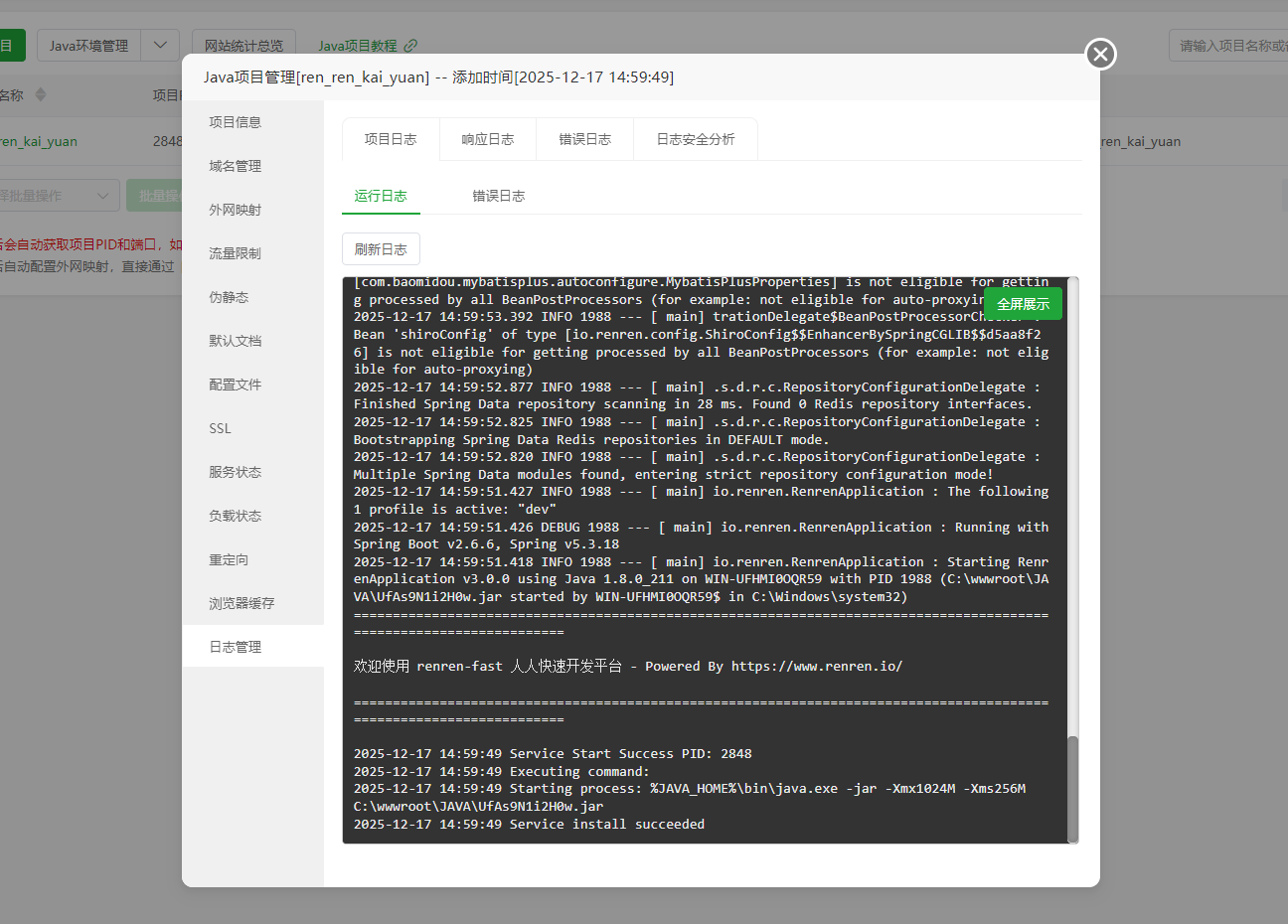Viewport: 1288px width, 924px height.
Task: Click the project name search input field
Action: tap(1230, 46)
